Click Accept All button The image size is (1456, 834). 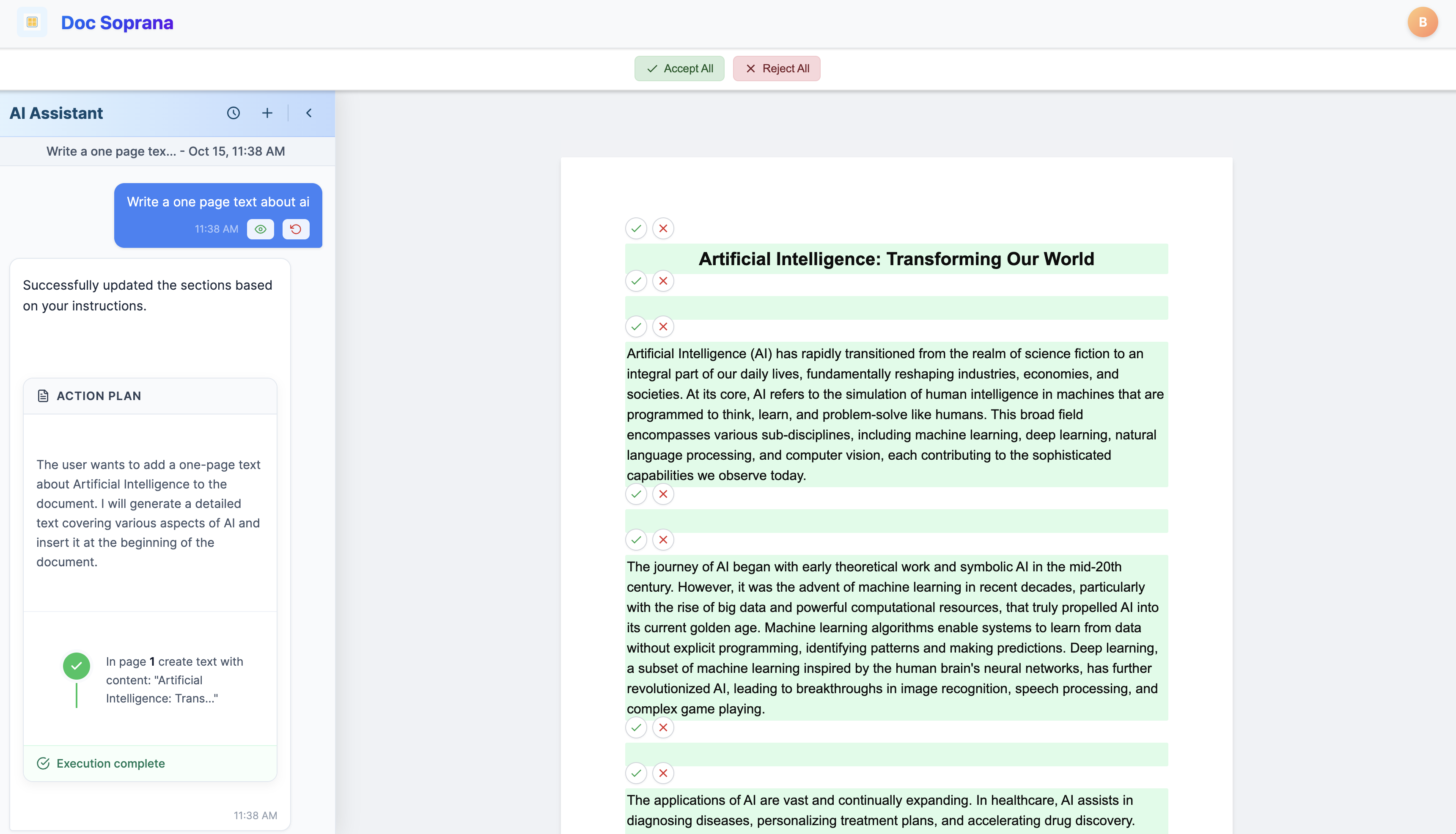point(679,69)
